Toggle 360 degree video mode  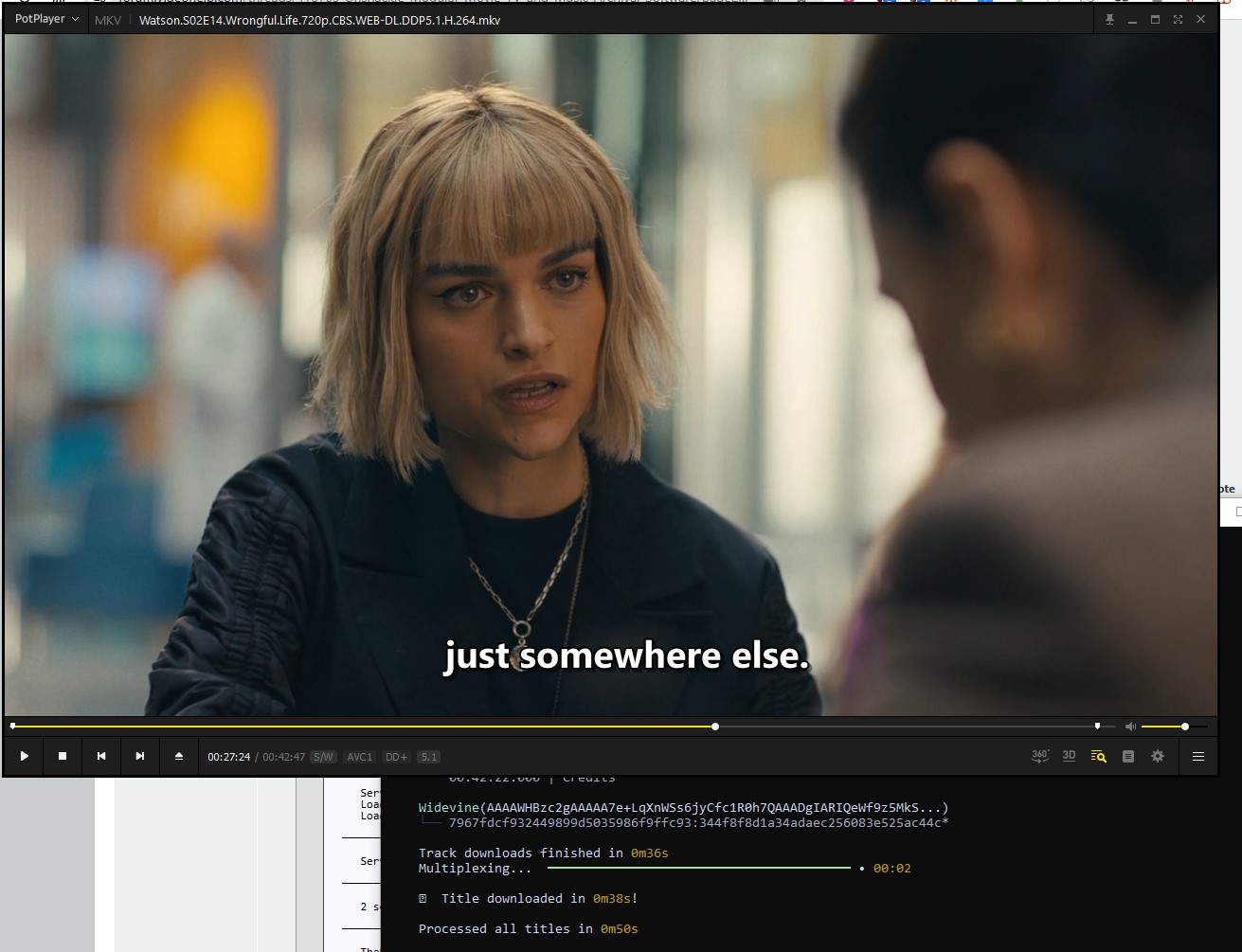[x=1040, y=756]
